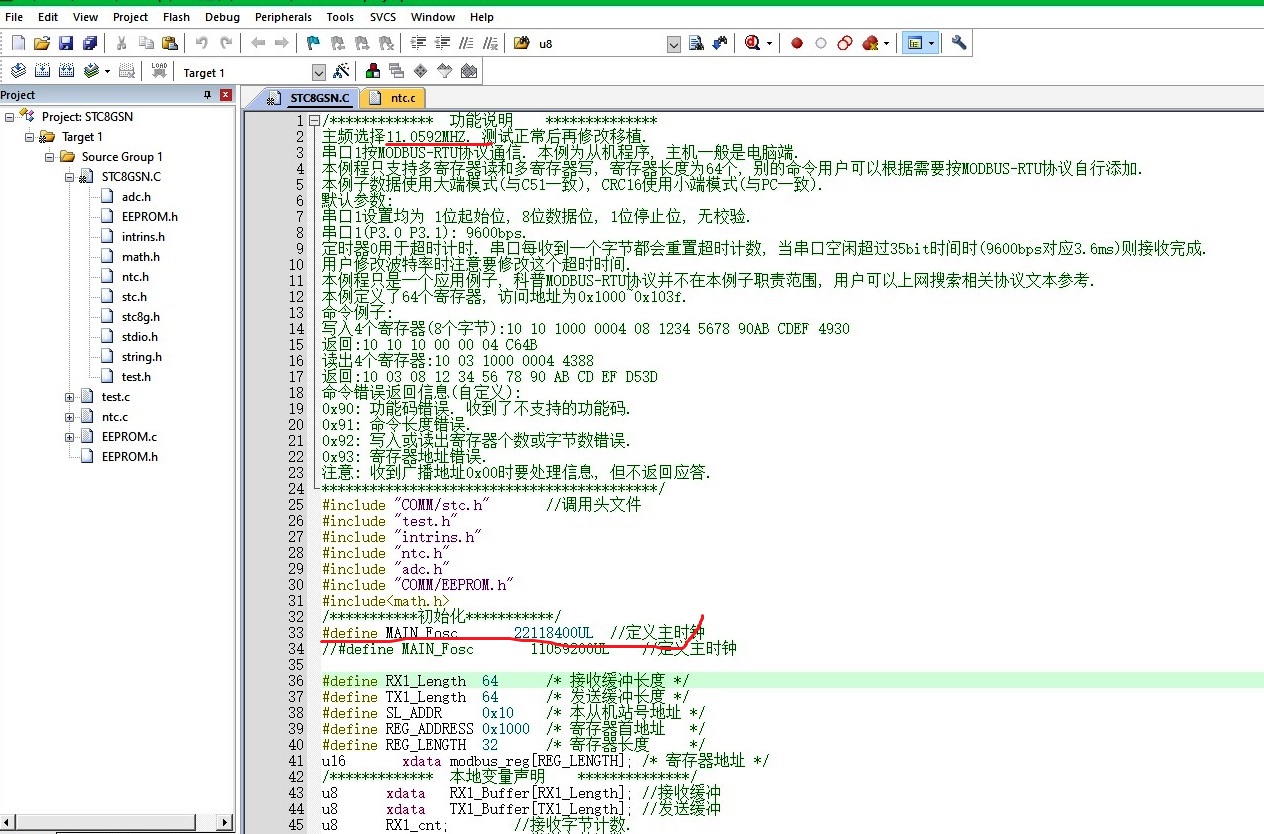The height and width of the screenshot is (834, 1264).
Task: Open the Flash menu
Action: point(176,17)
